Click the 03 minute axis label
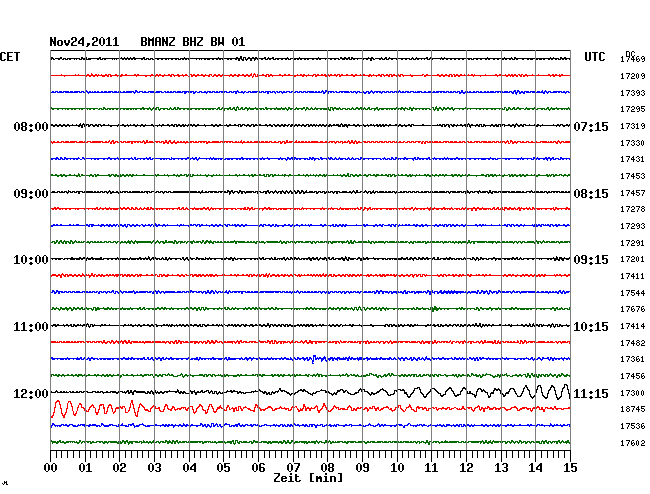 154,468
